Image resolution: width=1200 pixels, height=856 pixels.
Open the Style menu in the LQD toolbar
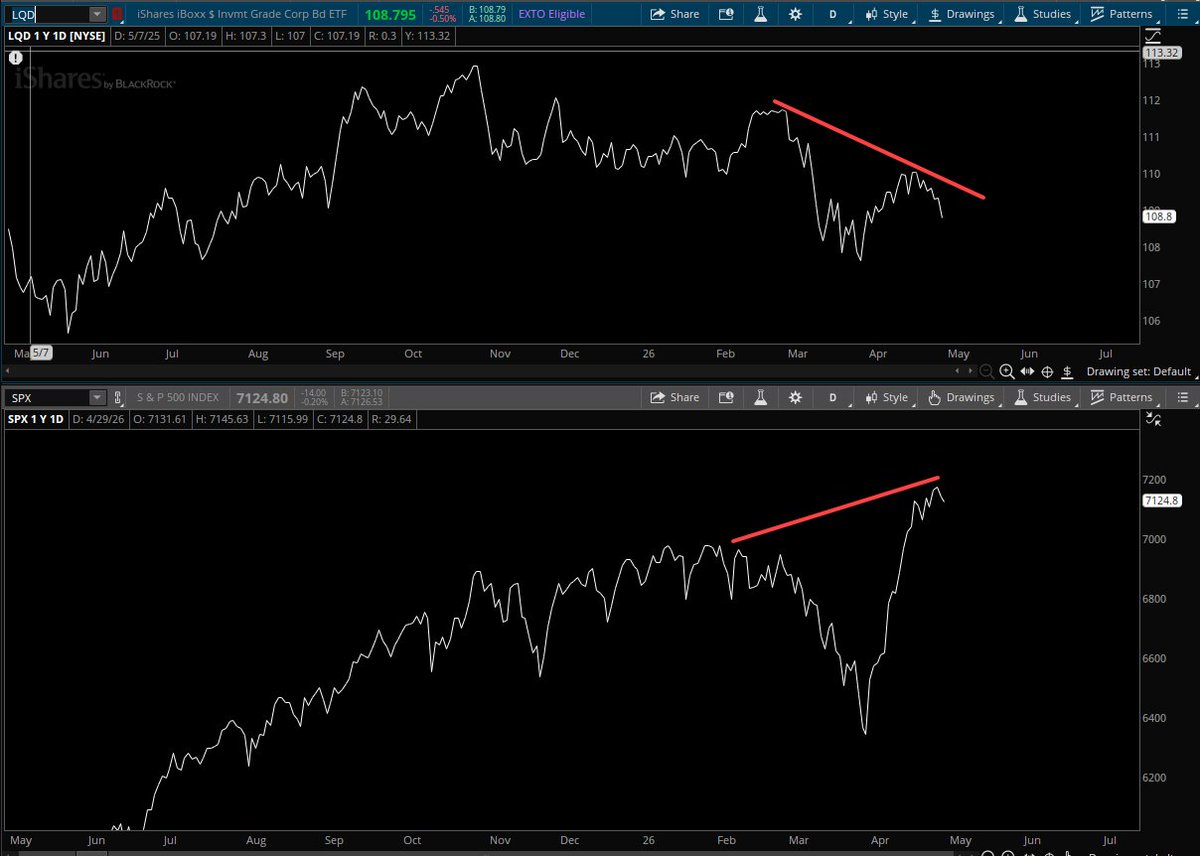click(x=885, y=14)
